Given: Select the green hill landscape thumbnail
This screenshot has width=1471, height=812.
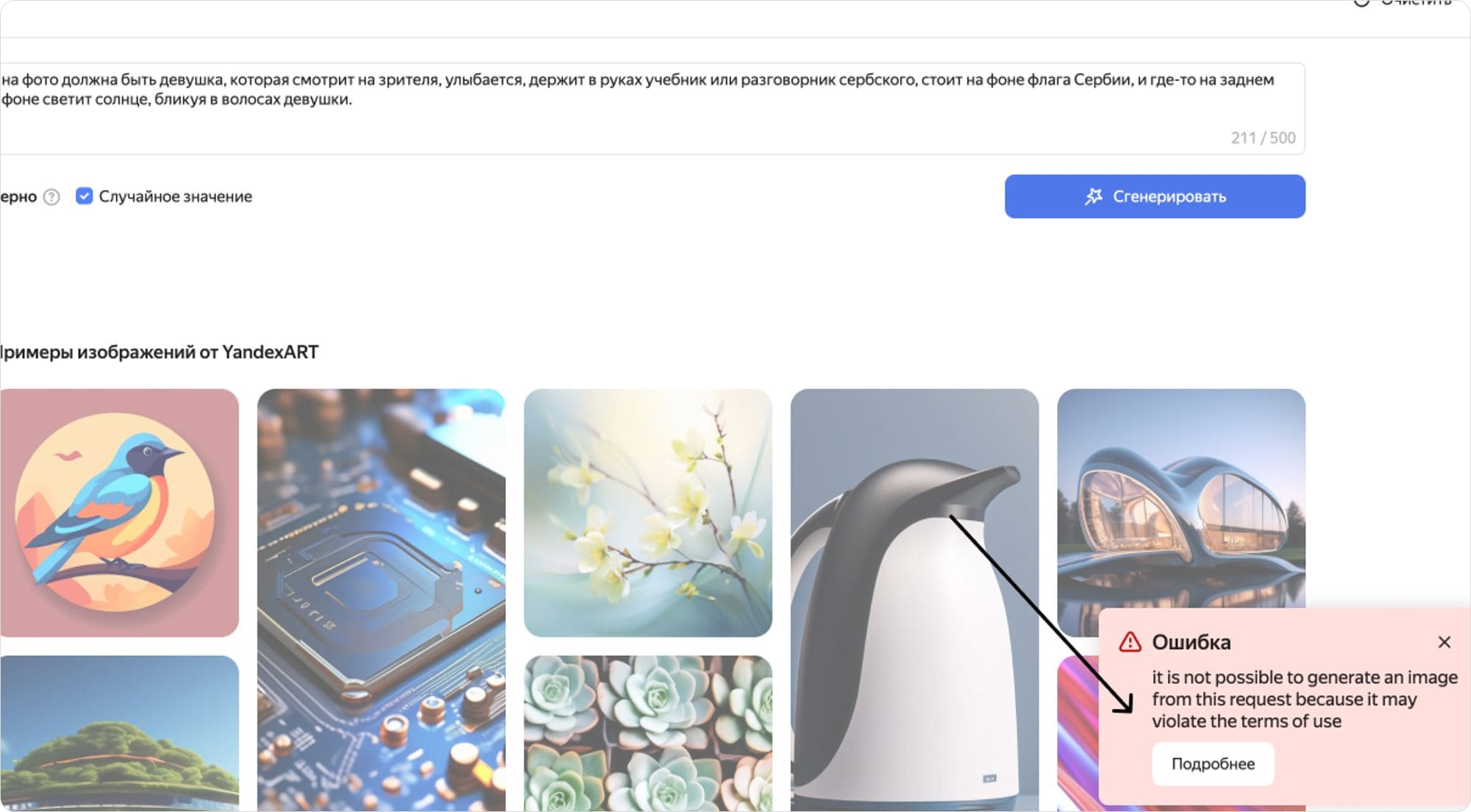Looking at the screenshot, I should coord(119,733).
